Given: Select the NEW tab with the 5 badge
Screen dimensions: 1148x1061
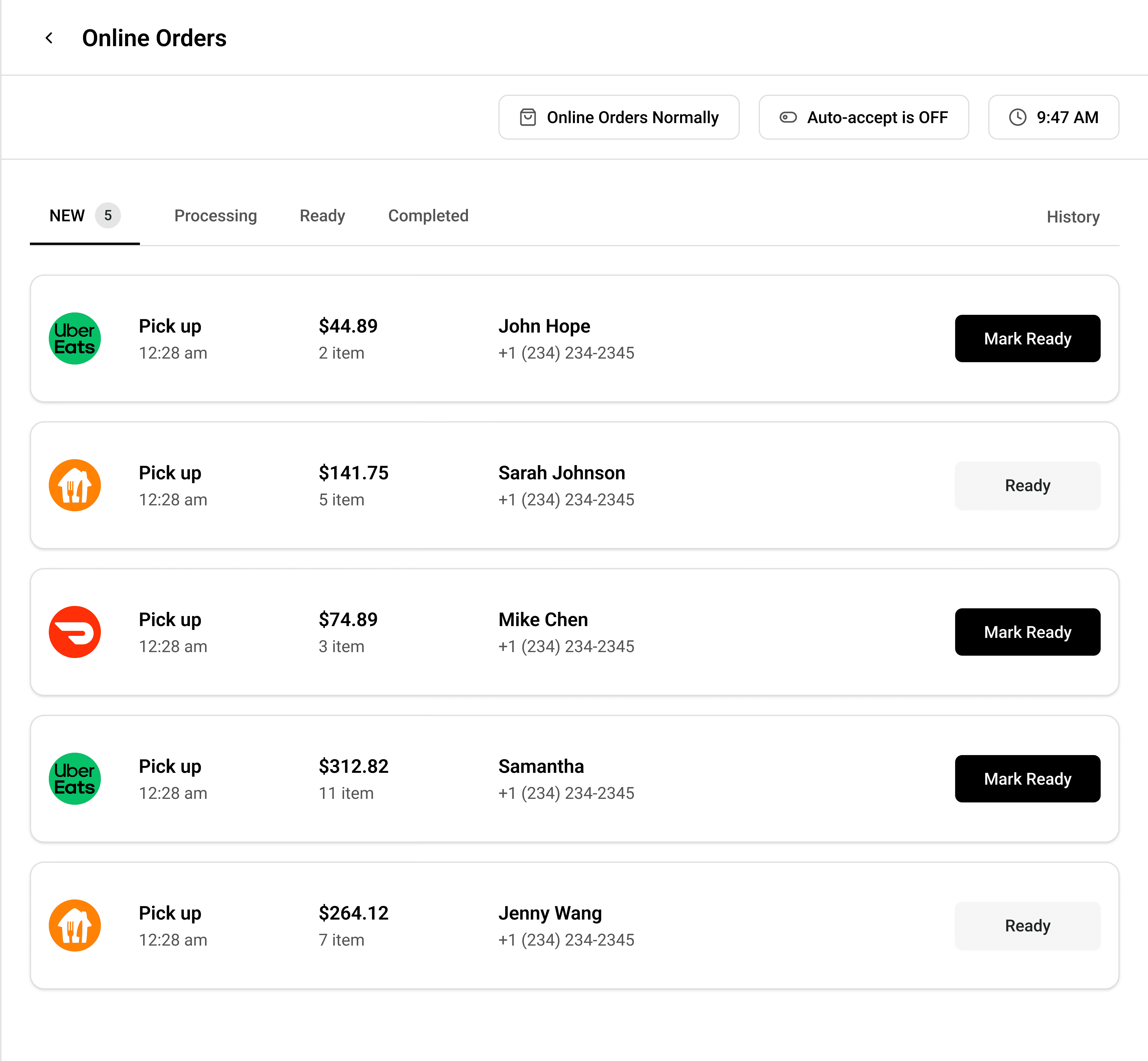Looking at the screenshot, I should pos(84,216).
